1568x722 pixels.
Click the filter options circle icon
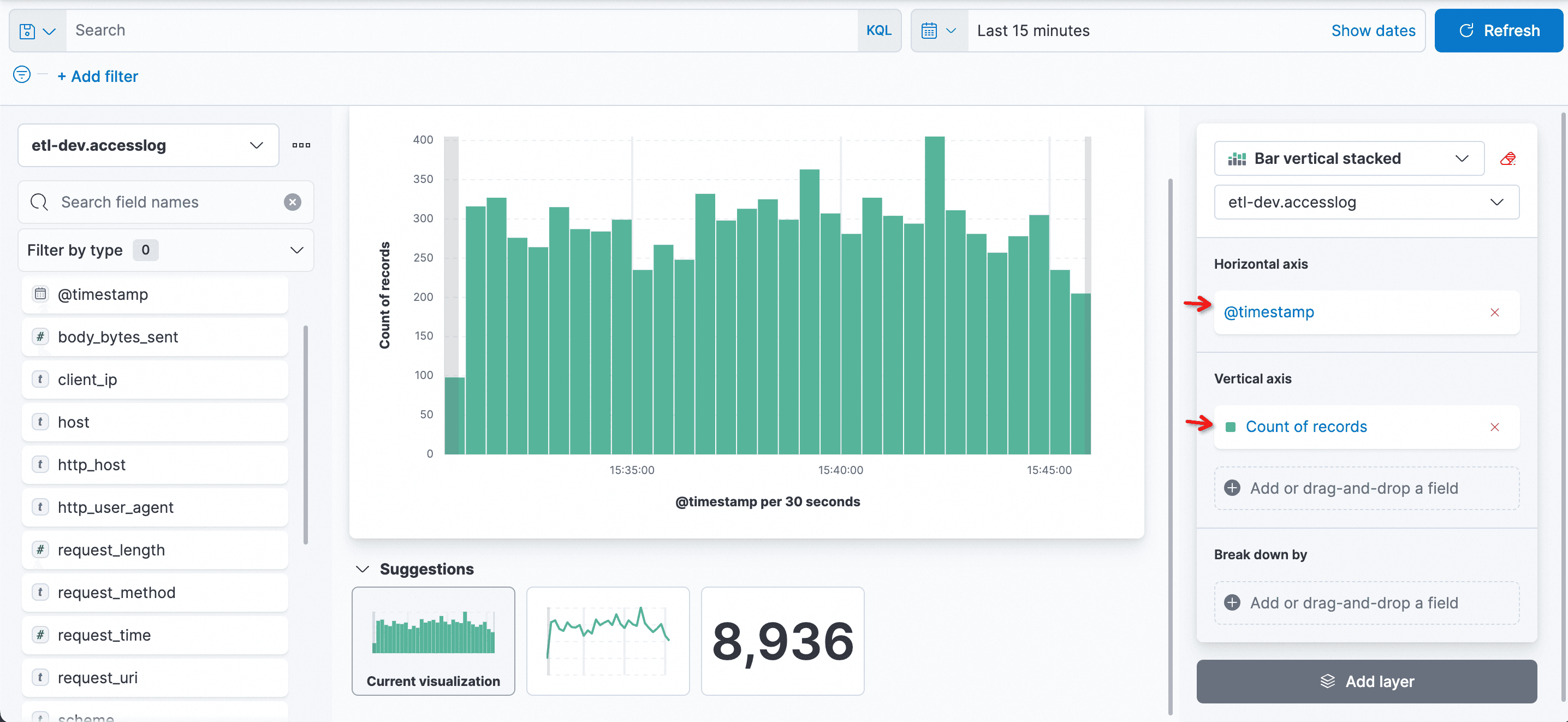[22, 75]
